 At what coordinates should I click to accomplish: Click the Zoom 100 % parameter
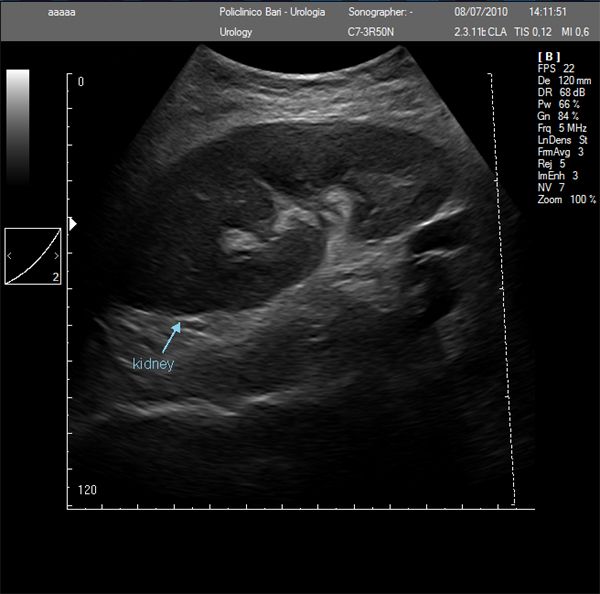pos(566,200)
